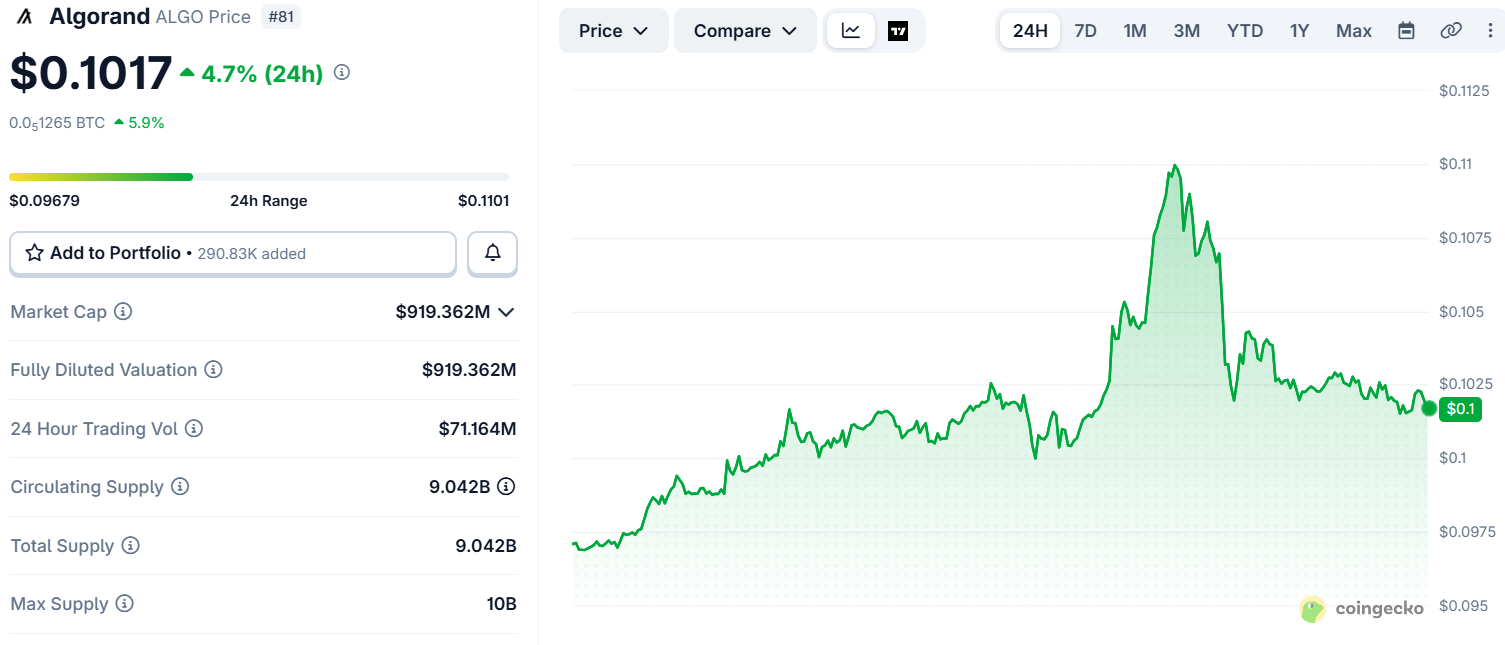Click the 10B max supply value

502,604
